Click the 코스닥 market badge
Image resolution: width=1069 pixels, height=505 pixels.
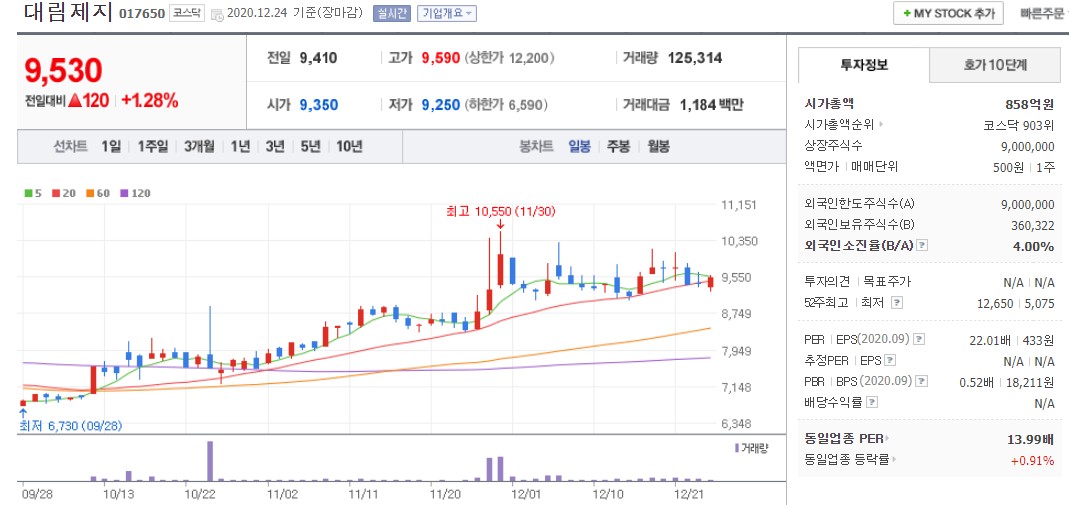tap(186, 13)
